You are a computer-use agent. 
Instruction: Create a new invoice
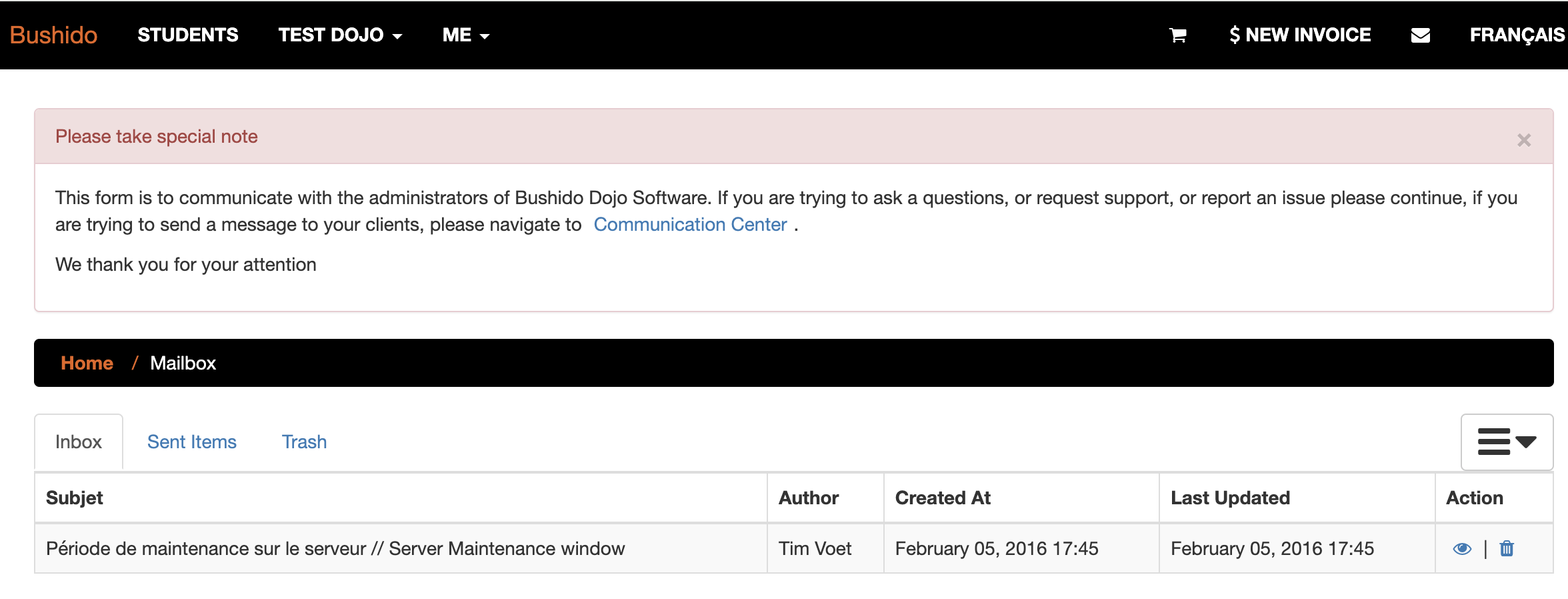point(1299,35)
